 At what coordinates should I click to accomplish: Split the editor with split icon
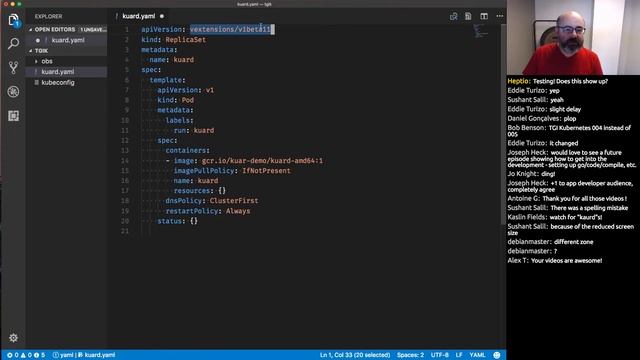(484, 16)
